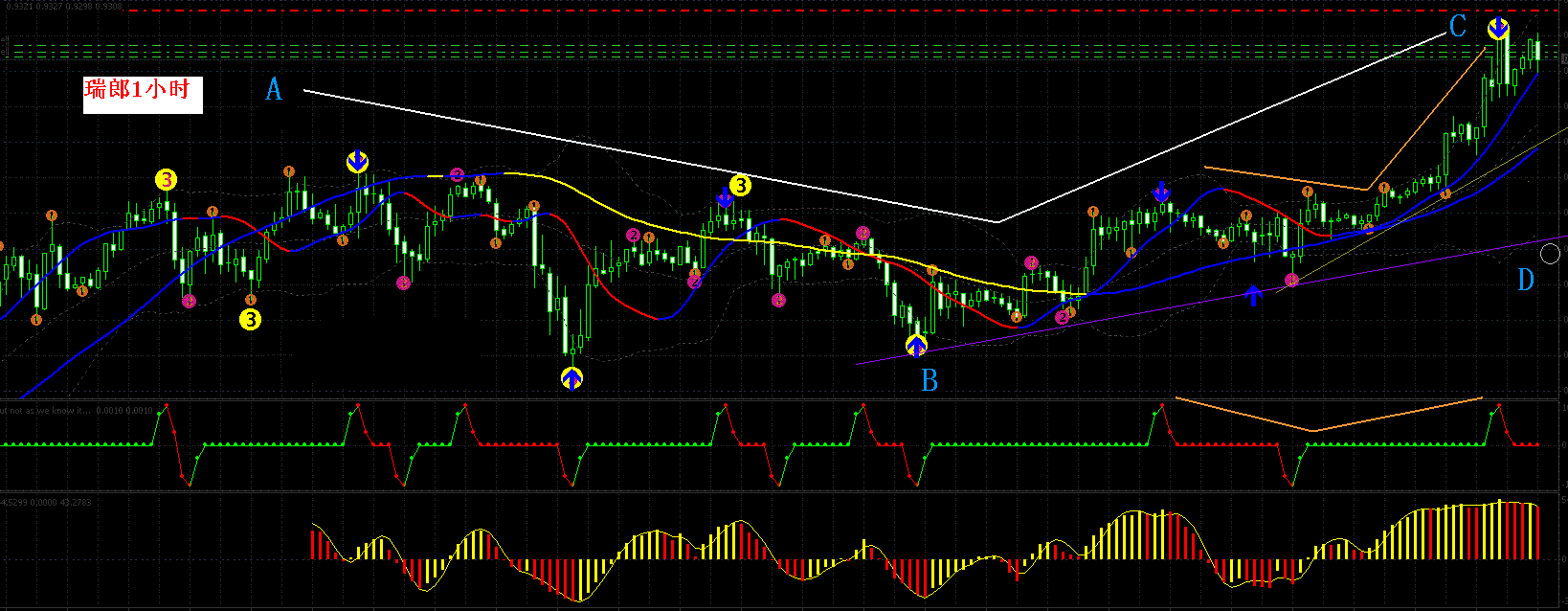Select the plain blue up arrow above the purple trendline
1568x611 pixels.
click(1254, 295)
